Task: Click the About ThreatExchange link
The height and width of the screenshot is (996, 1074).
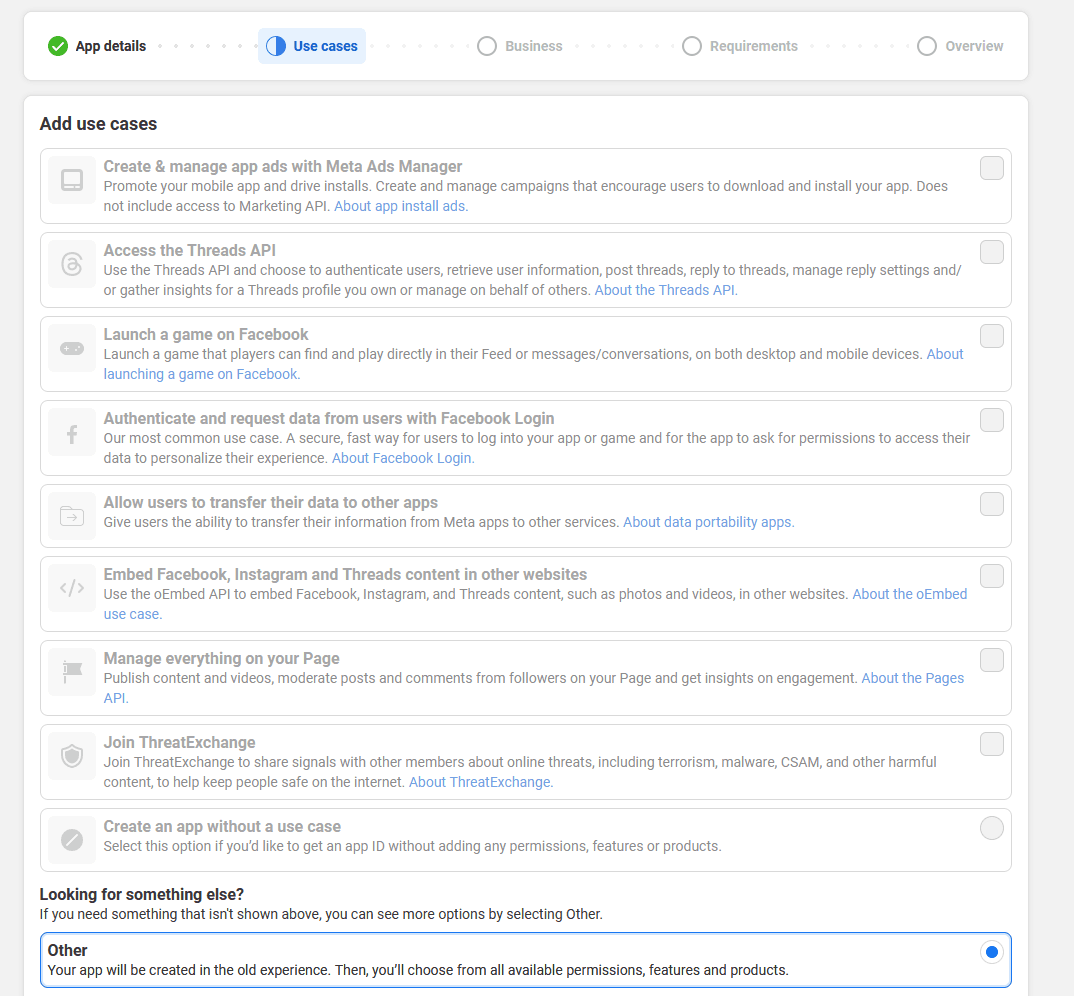Action: pos(480,782)
